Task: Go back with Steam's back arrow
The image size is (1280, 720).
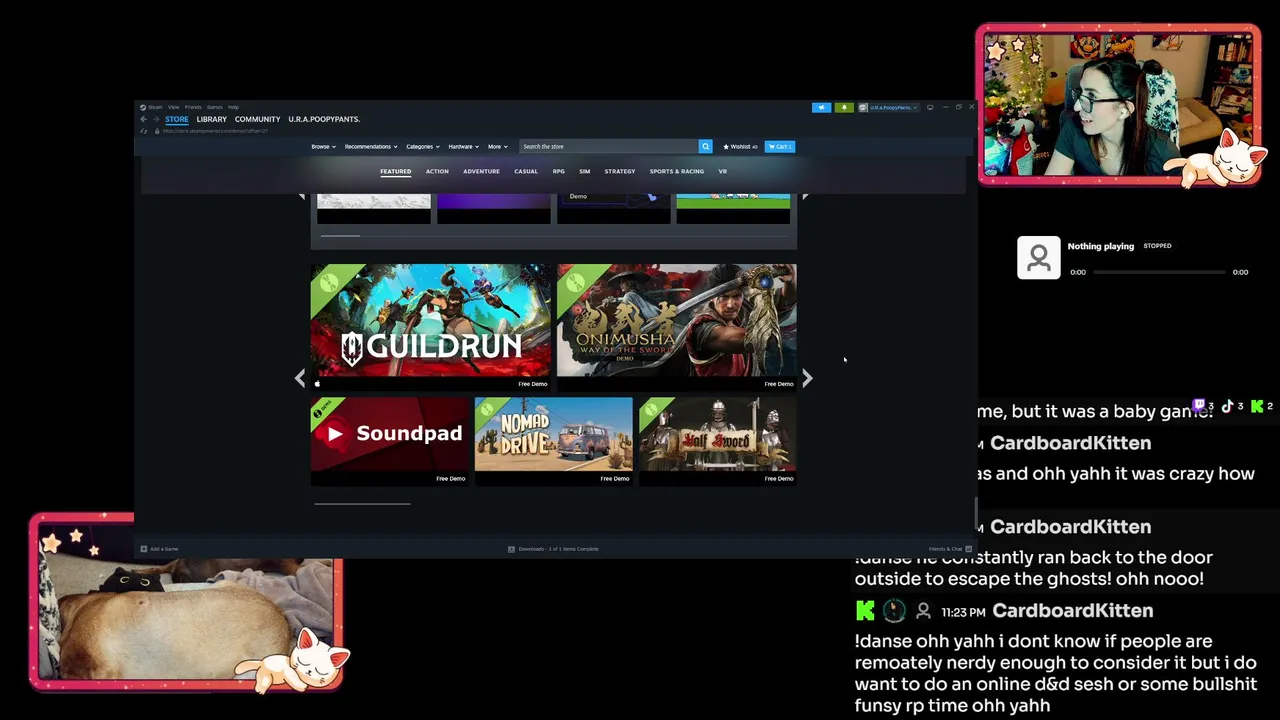Action: tap(143, 119)
